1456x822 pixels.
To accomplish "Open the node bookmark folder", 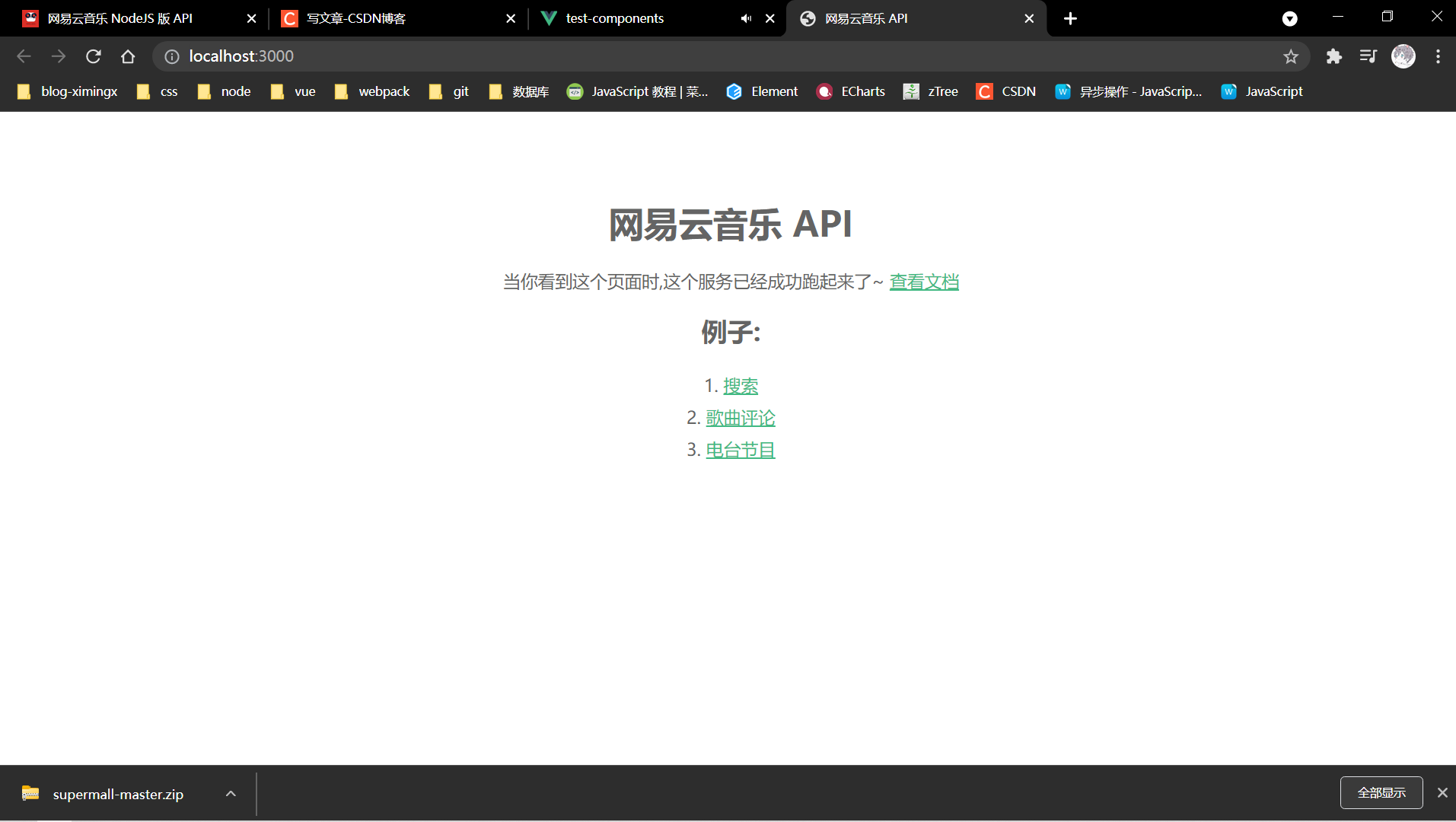I will point(225,91).
